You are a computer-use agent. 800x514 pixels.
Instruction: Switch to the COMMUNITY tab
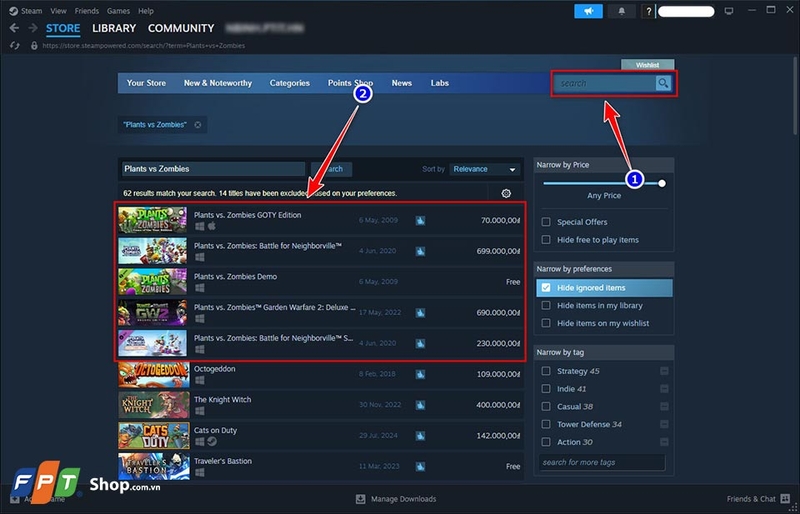coord(181,29)
